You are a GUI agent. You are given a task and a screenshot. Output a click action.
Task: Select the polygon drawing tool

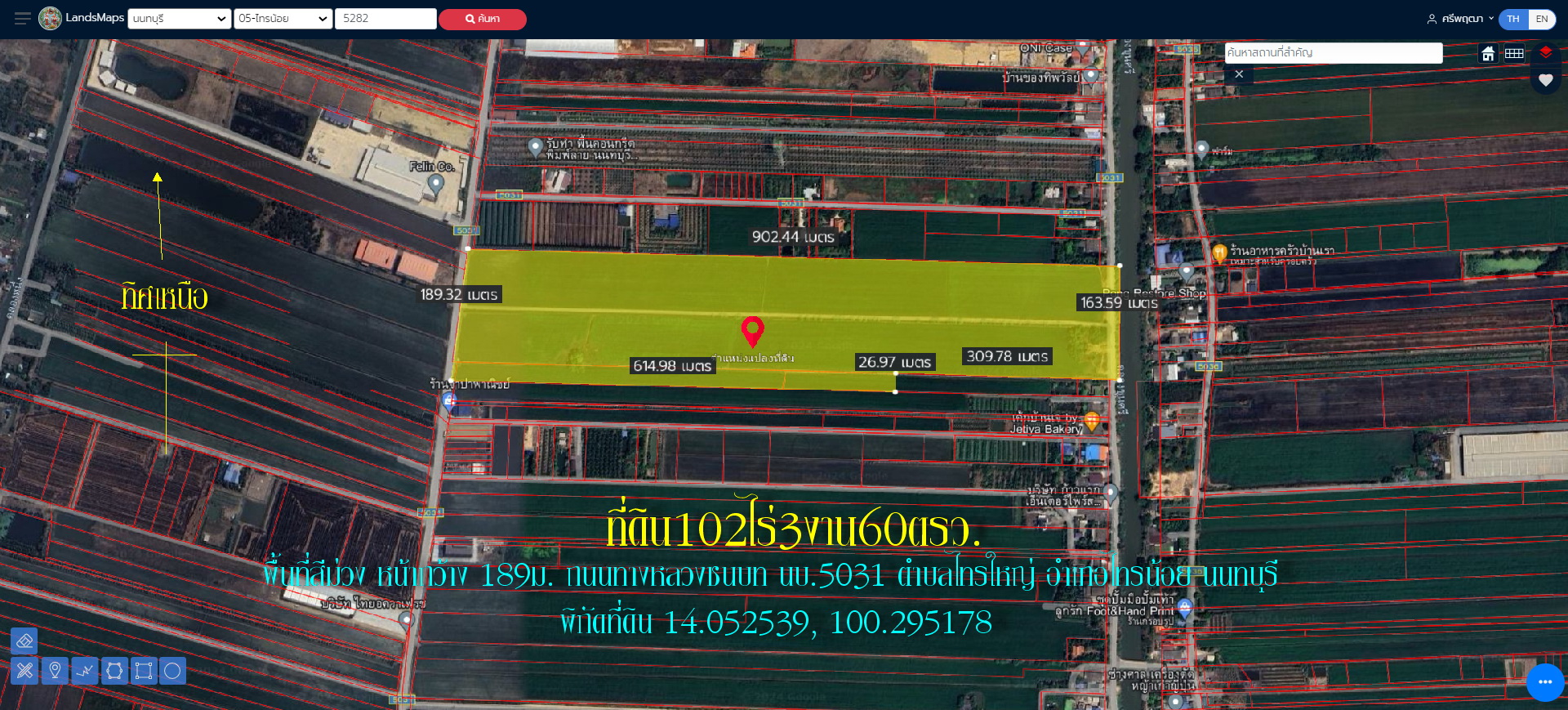pyautogui.click(x=114, y=671)
